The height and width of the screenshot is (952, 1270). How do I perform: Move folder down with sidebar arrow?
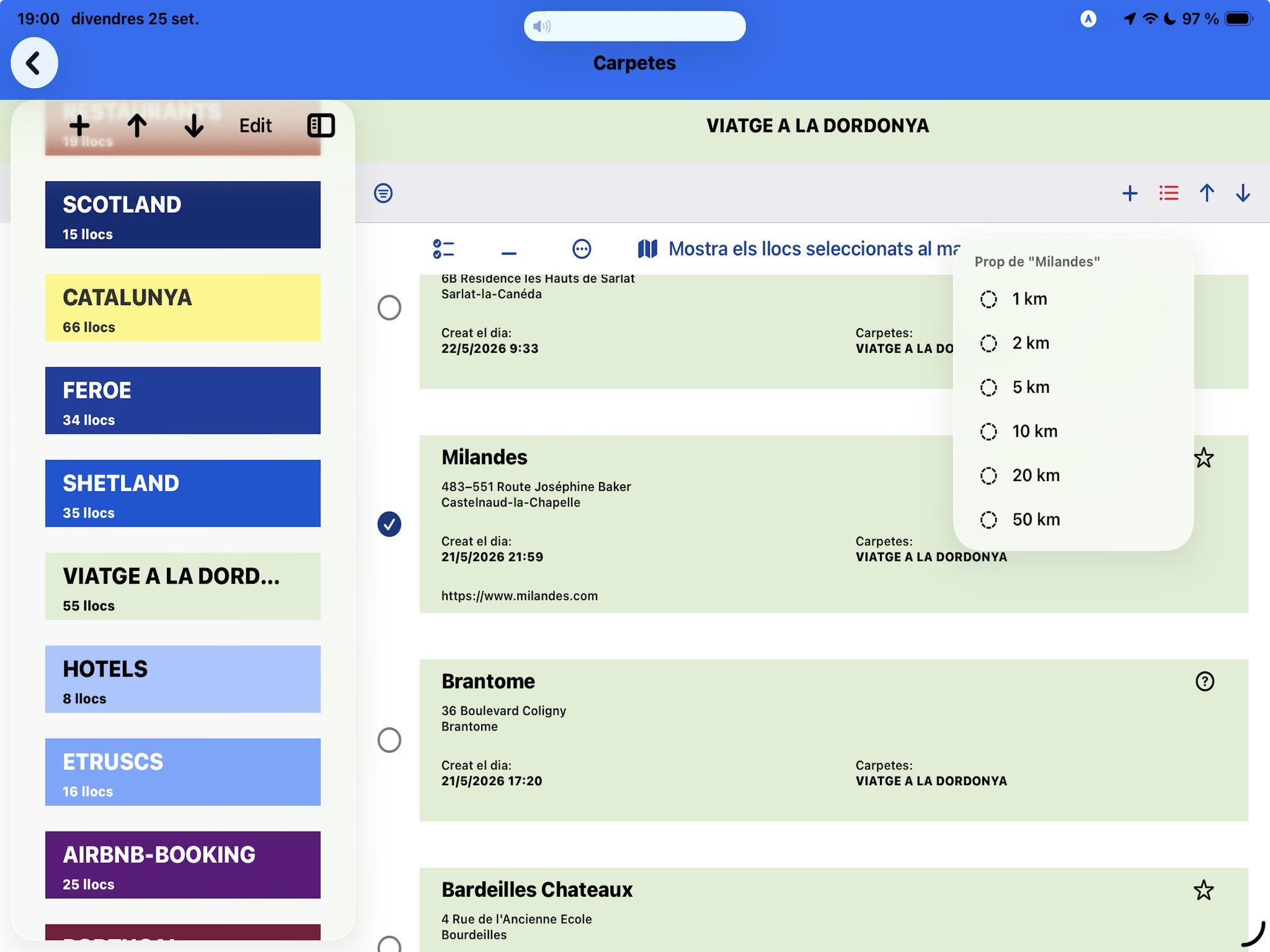pyautogui.click(x=194, y=126)
